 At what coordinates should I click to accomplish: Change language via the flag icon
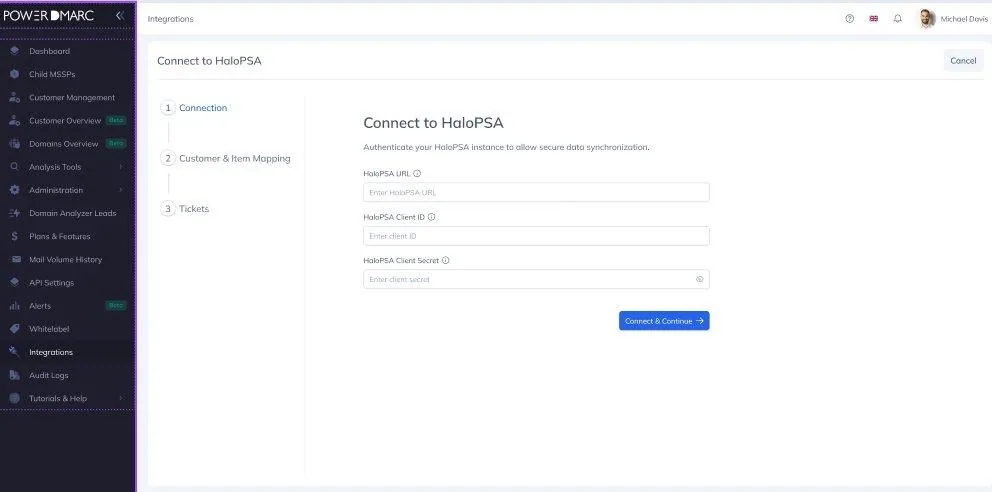[x=874, y=19]
